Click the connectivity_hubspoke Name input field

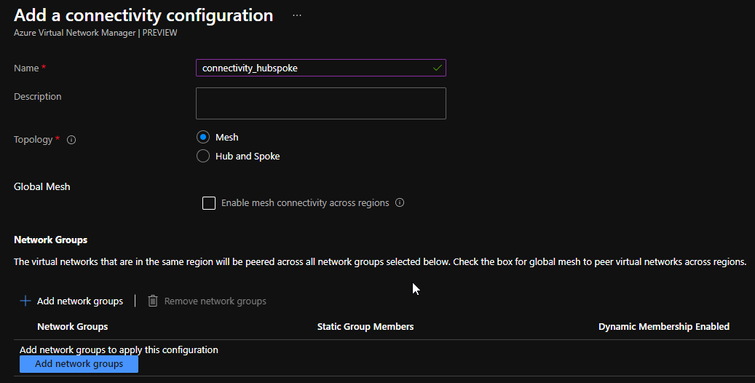(321, 68)
